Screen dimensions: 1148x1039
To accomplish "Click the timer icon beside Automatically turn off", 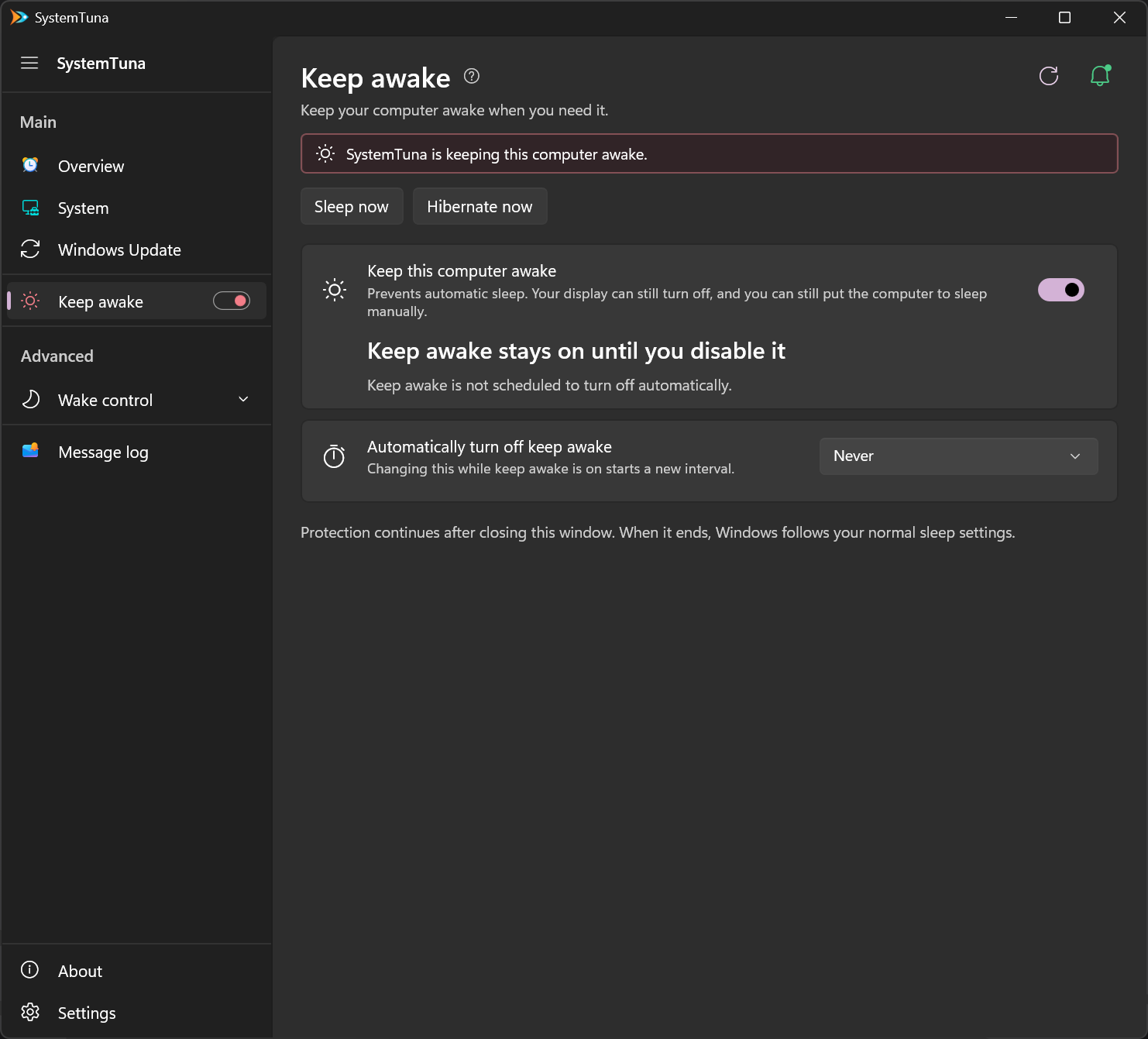I will tap(334, 456).
